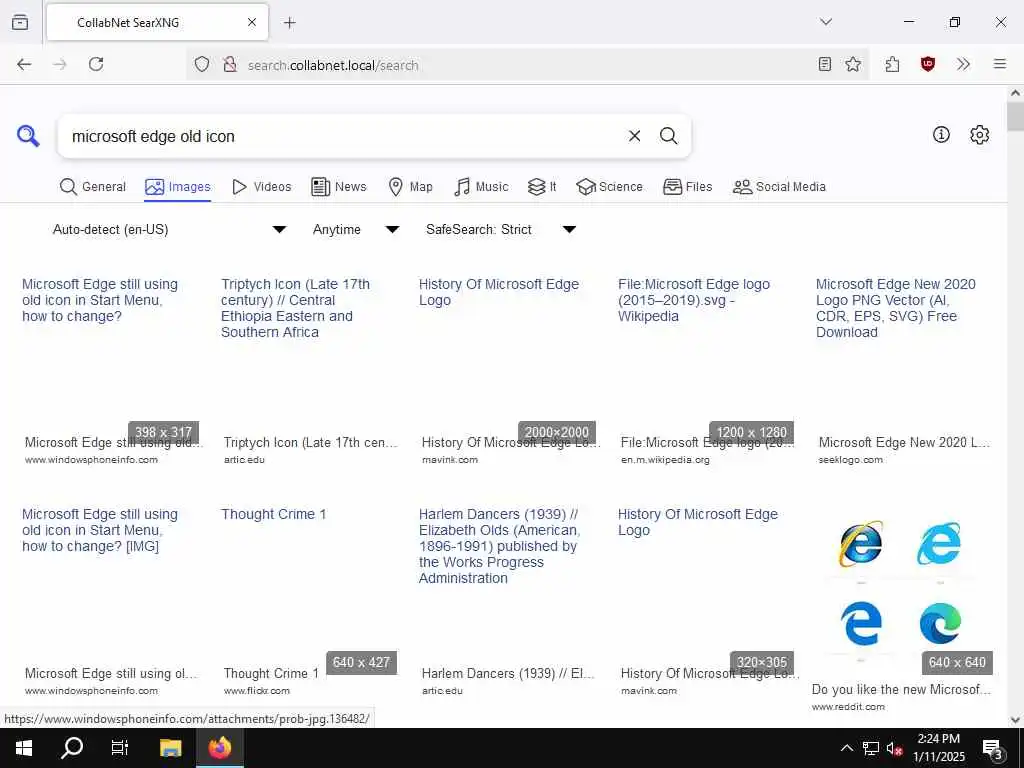Open SearXNG preferences gear icon

[x=979, y=135]
